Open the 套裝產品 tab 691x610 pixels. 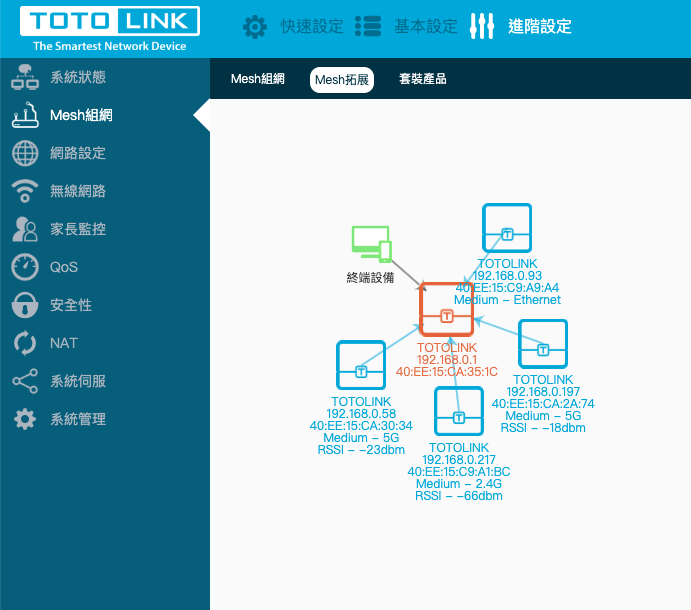click(x=423, y=79)
